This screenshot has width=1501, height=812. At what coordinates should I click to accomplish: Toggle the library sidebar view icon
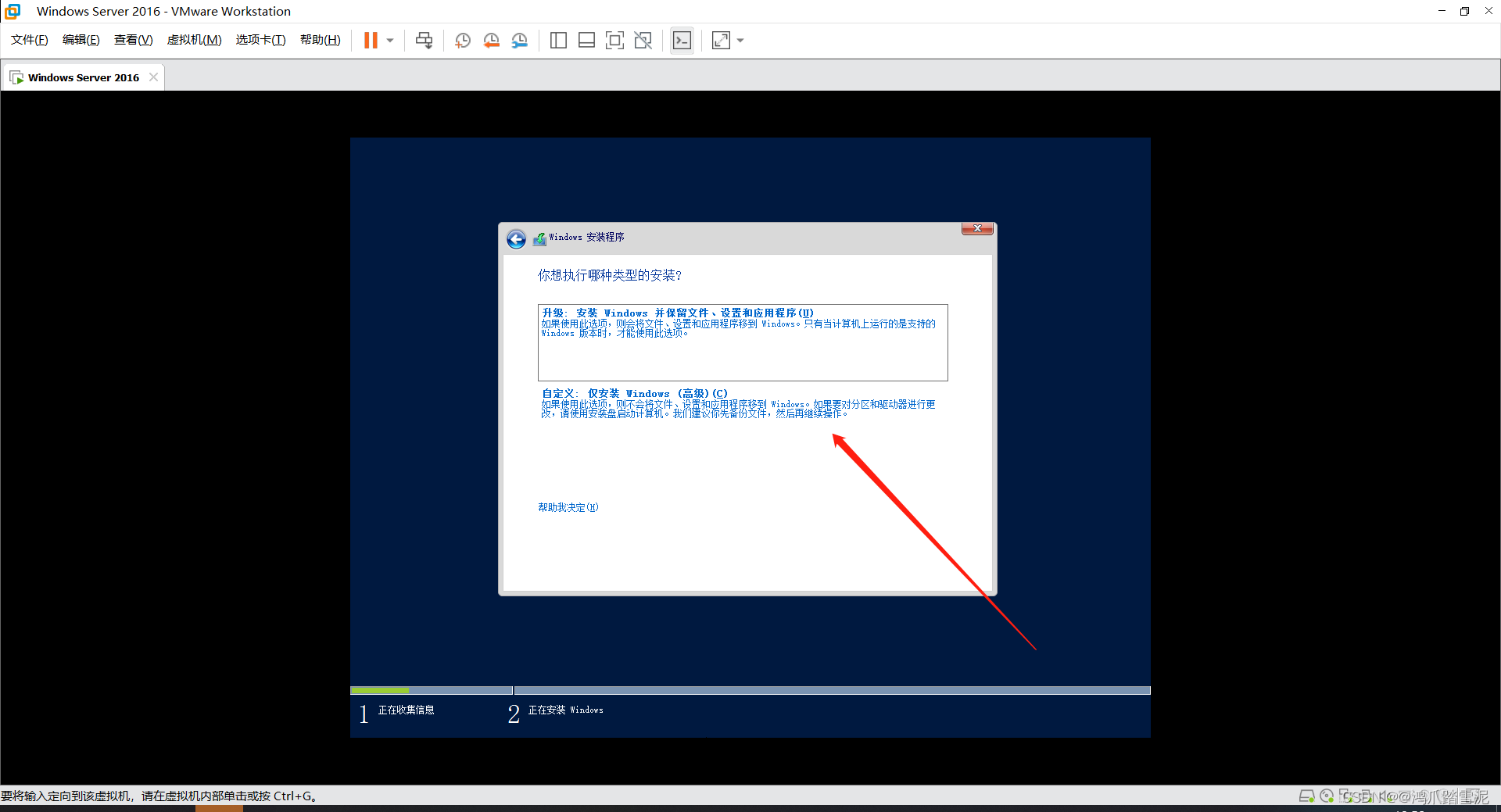(x=558, y=40)
